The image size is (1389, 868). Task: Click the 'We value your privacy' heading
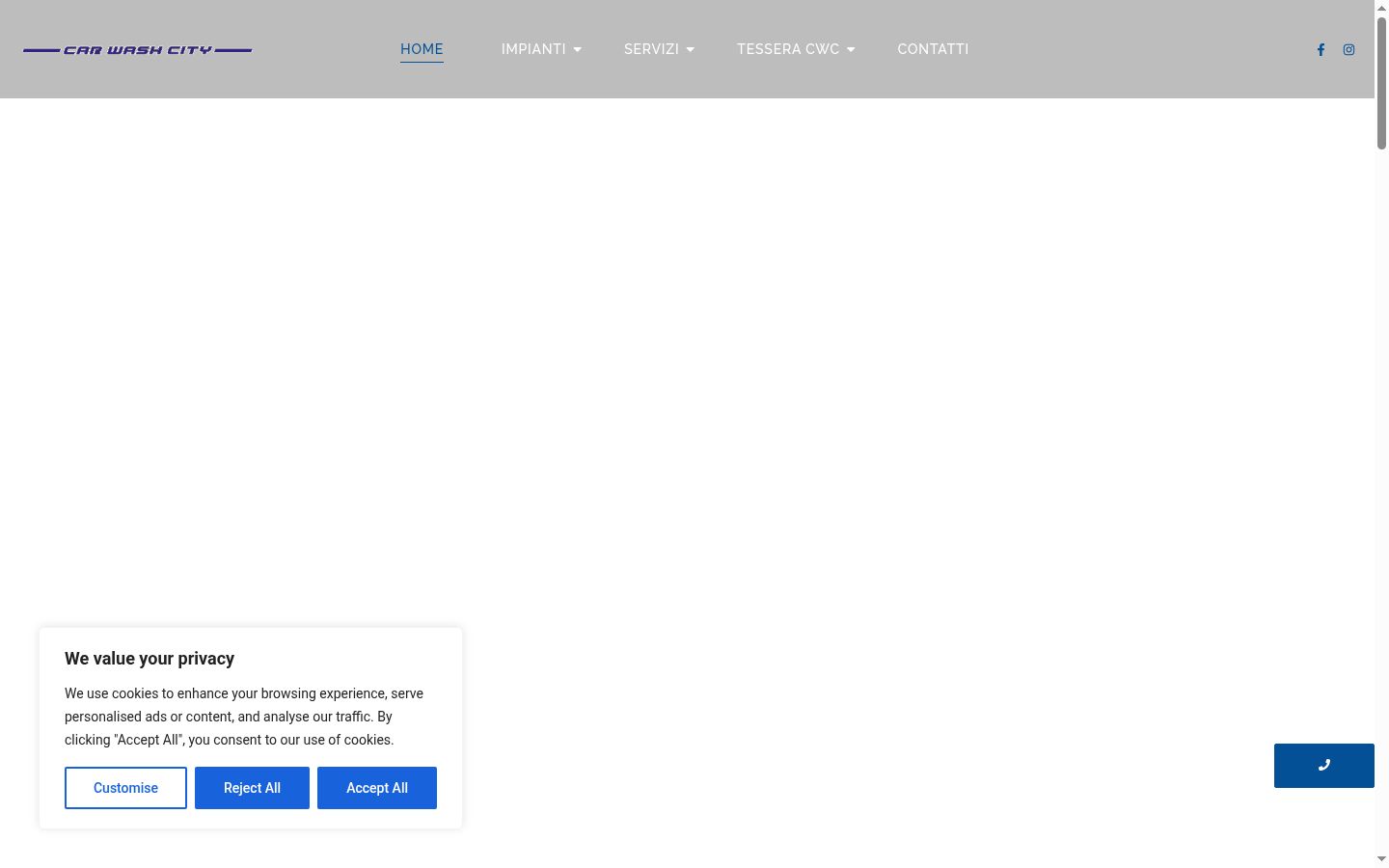tap(150, 659)
